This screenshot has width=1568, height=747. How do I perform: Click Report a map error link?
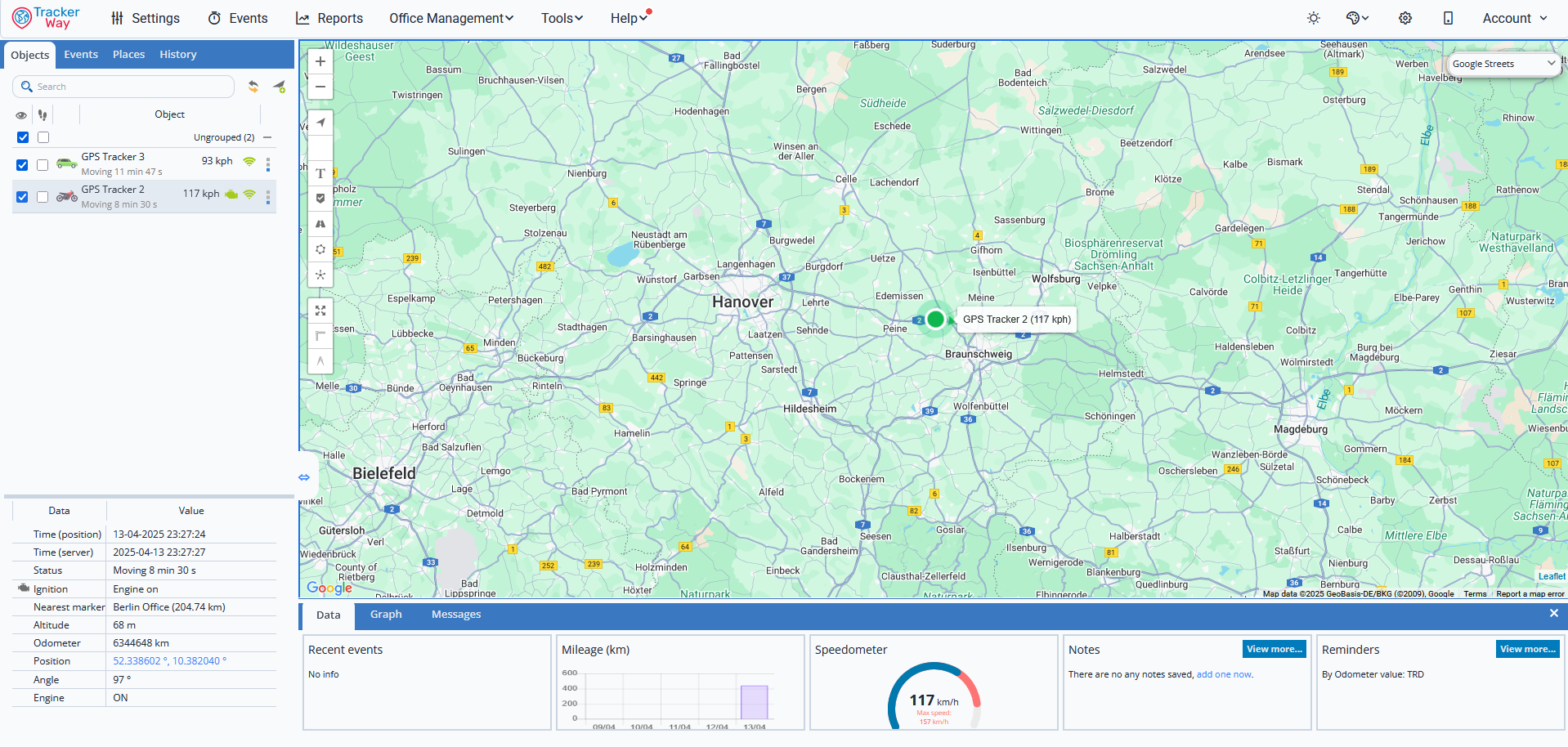pyautogui.click(x=1530, y=594)
